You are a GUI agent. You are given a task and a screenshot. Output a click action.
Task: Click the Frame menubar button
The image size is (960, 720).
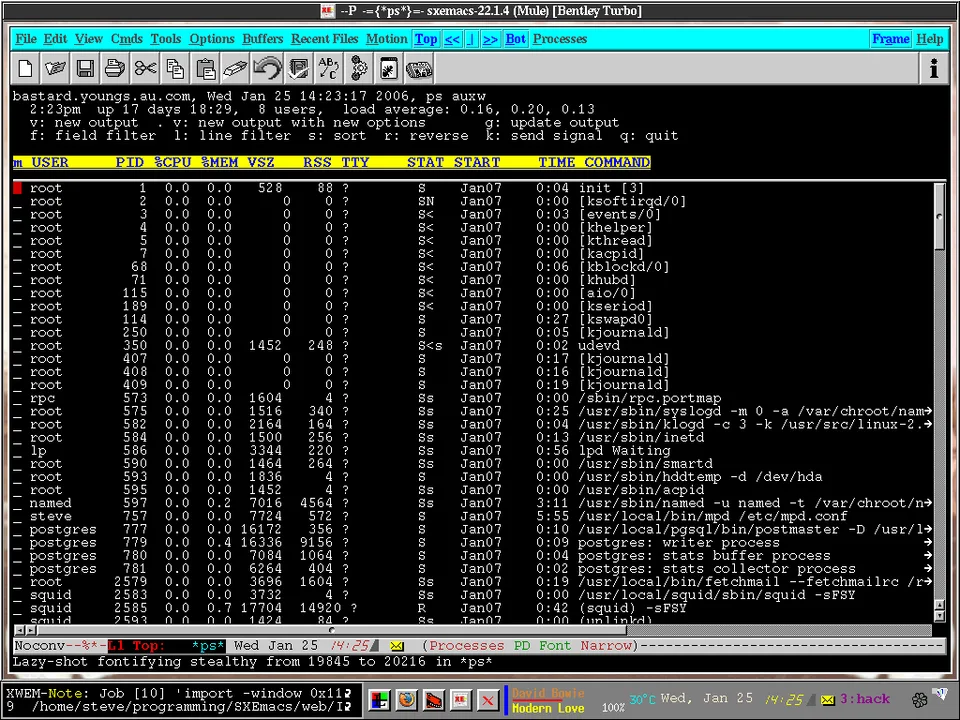(891, 39)
